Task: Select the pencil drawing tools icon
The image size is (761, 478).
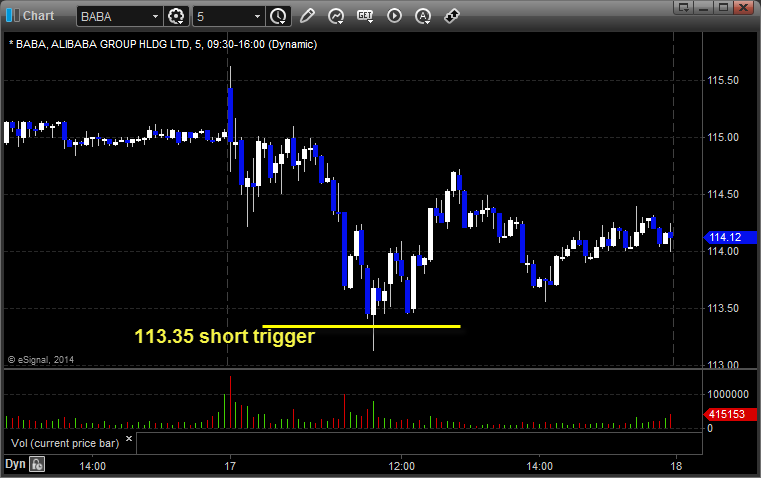Action: click(x=307, y=16)
